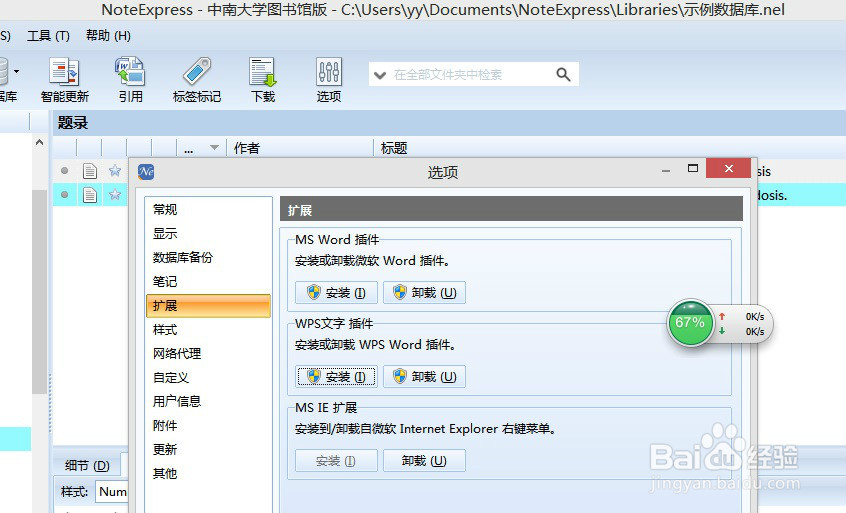Image resolution: width=846 pixels, height=513 pixels.
Task: Open the 下载 download tool
Action: 263,80
